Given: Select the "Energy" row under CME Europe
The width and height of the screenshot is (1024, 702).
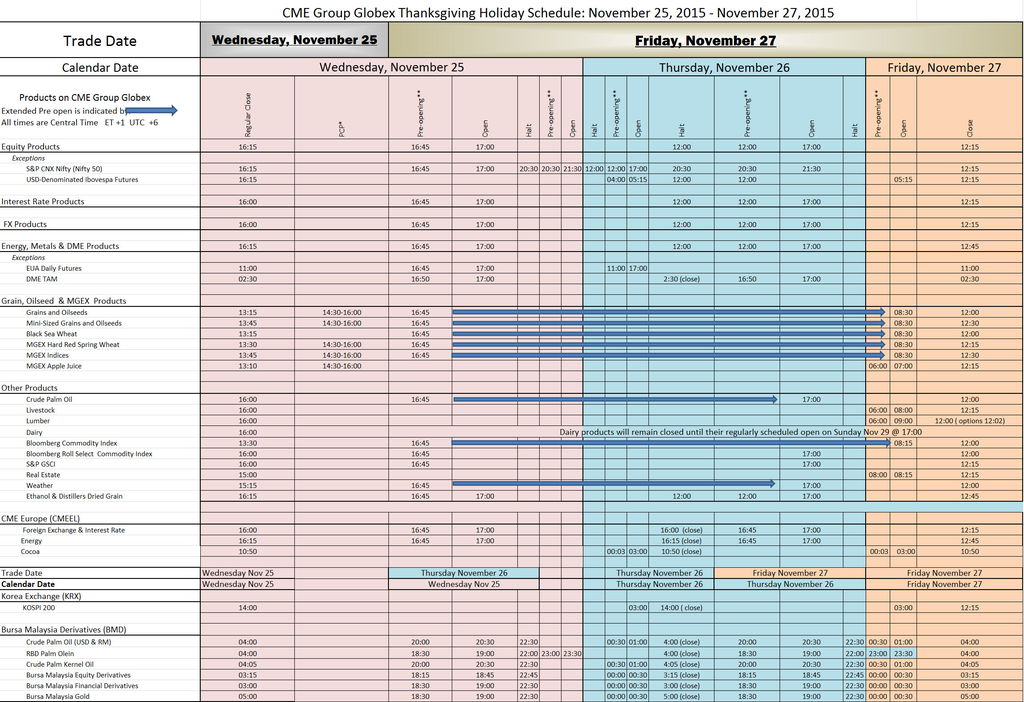Looking at the screenshot, I should [31, 541].
